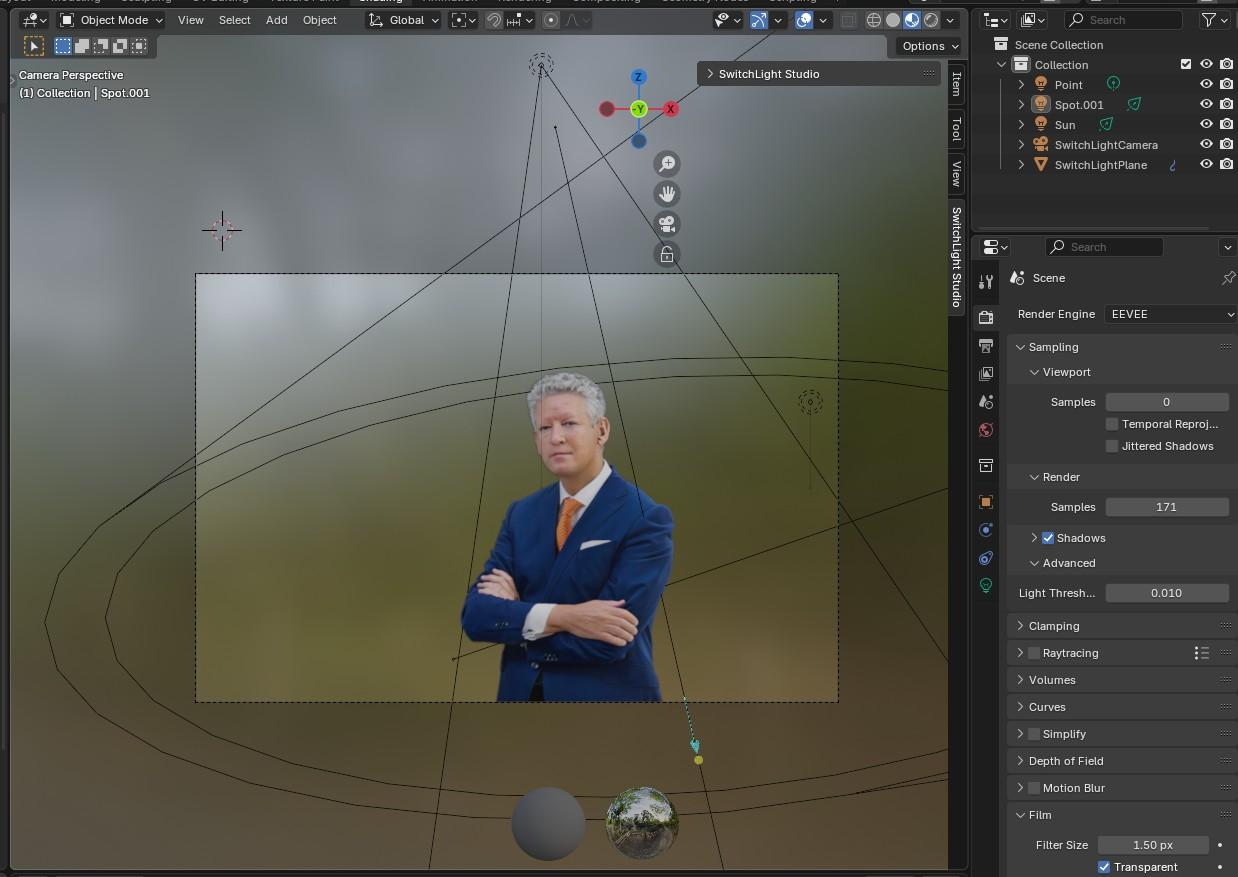Open the Render properties tab icon
The width and height of the screenshot is (1238, 877).
click(x=986, y=318)
